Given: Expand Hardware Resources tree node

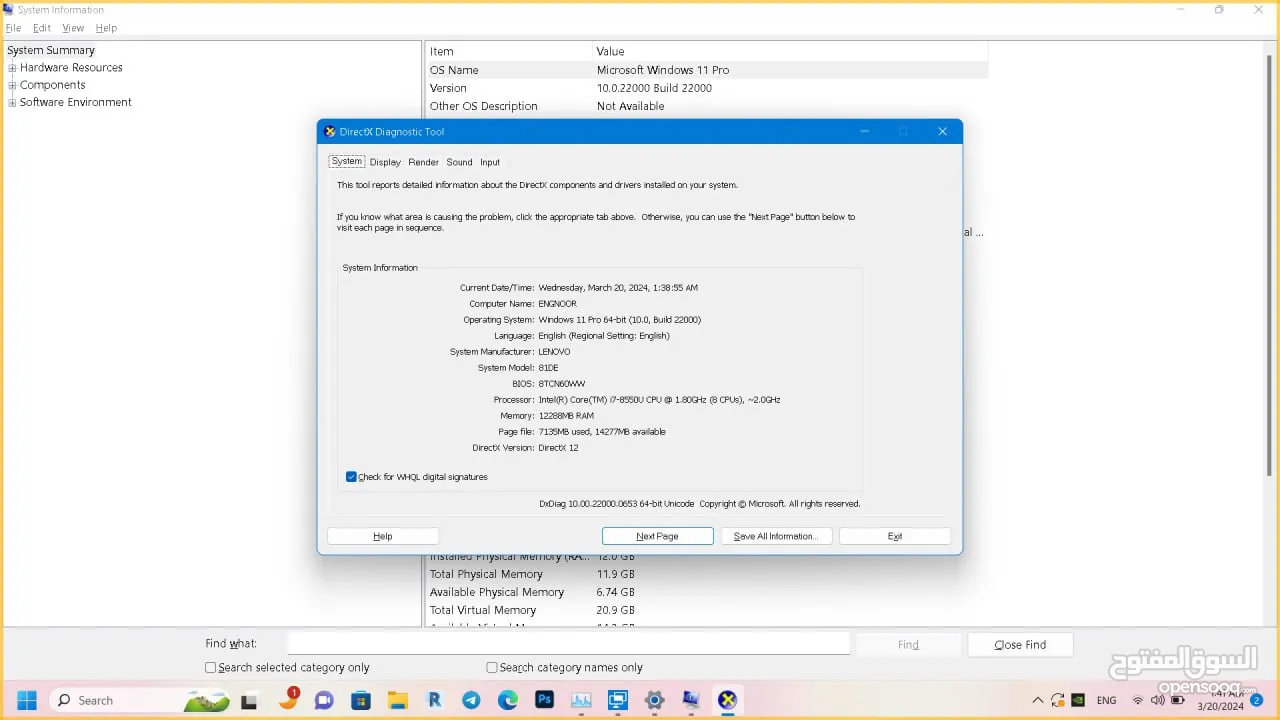Looking at the screenshot, I should [x=12, y=68].
